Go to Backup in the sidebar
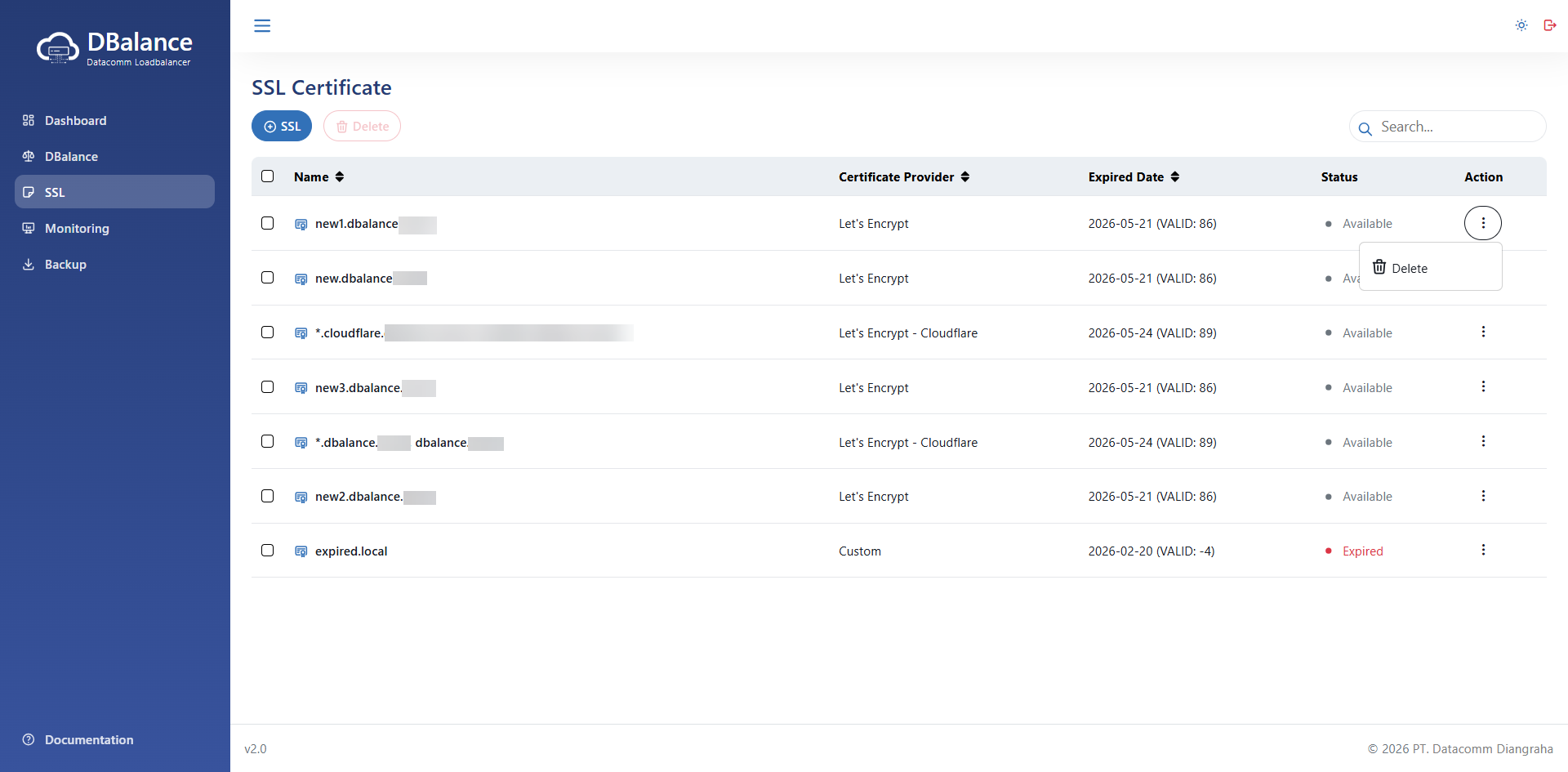Viewport: 1568px width, 772px height. pos(65,265)
